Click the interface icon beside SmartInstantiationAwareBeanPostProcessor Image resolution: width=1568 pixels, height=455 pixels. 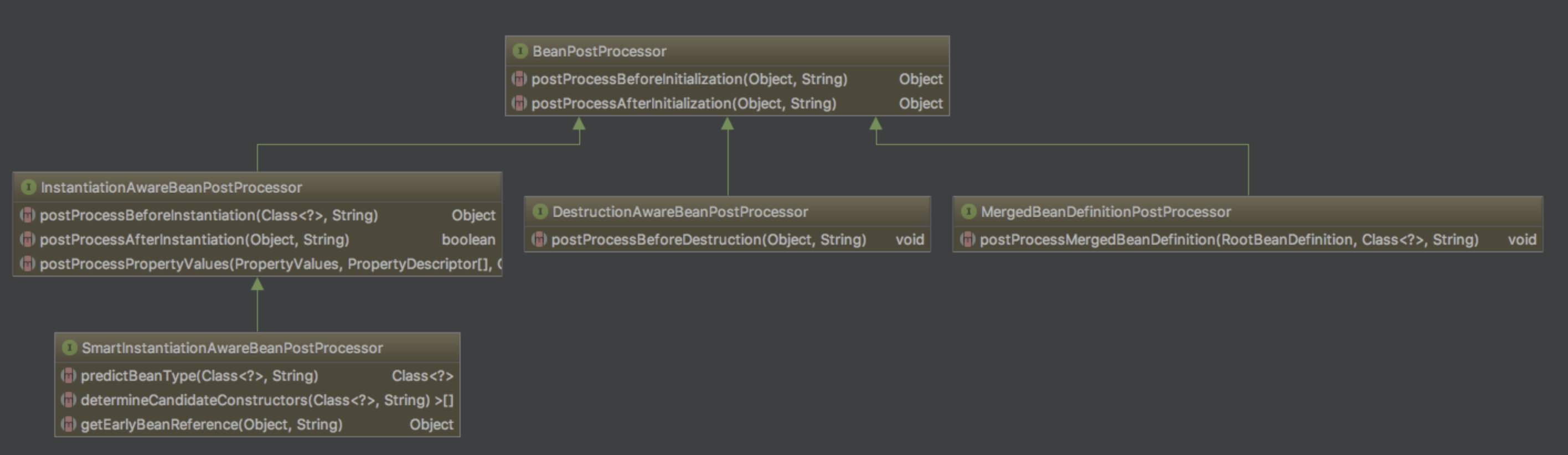pyautogui.click(x=69, y=348)
